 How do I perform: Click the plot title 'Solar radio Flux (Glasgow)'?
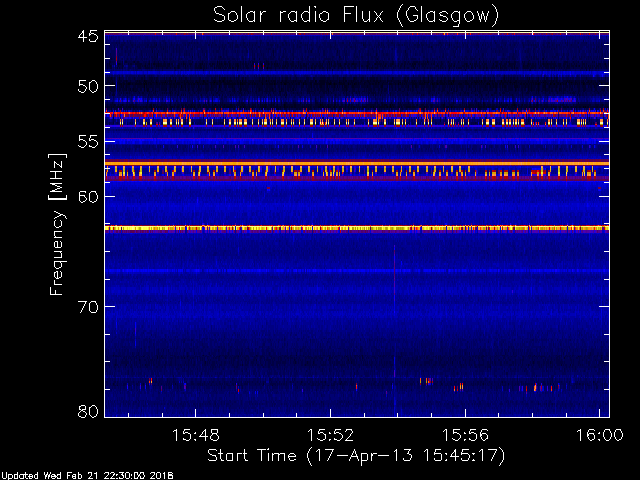click(x=356, y=16)
